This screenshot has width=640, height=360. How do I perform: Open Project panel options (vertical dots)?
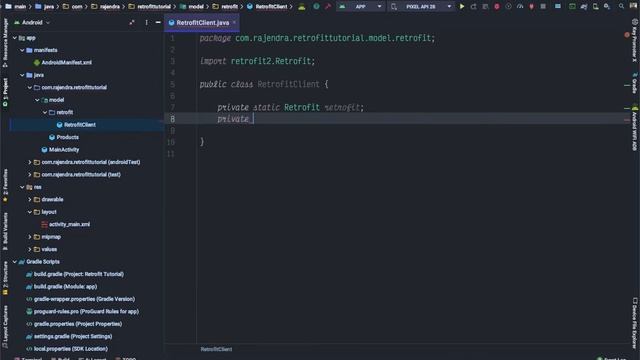(146, 22)
